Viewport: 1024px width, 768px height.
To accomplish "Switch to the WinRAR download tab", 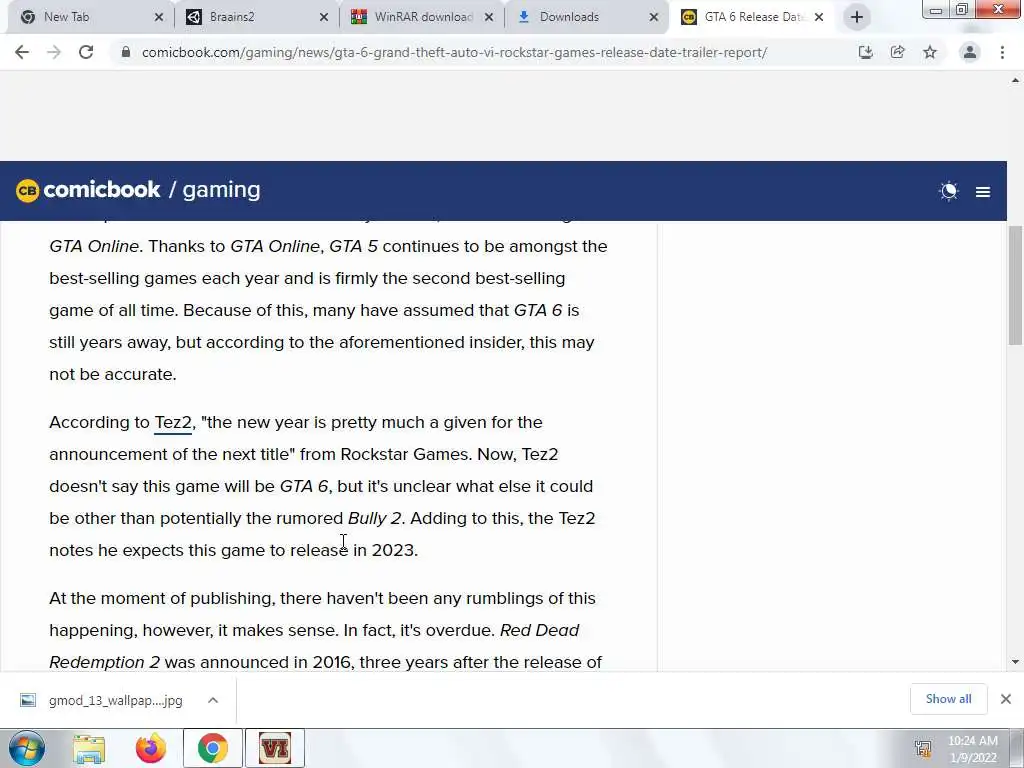I will point(423,17).
